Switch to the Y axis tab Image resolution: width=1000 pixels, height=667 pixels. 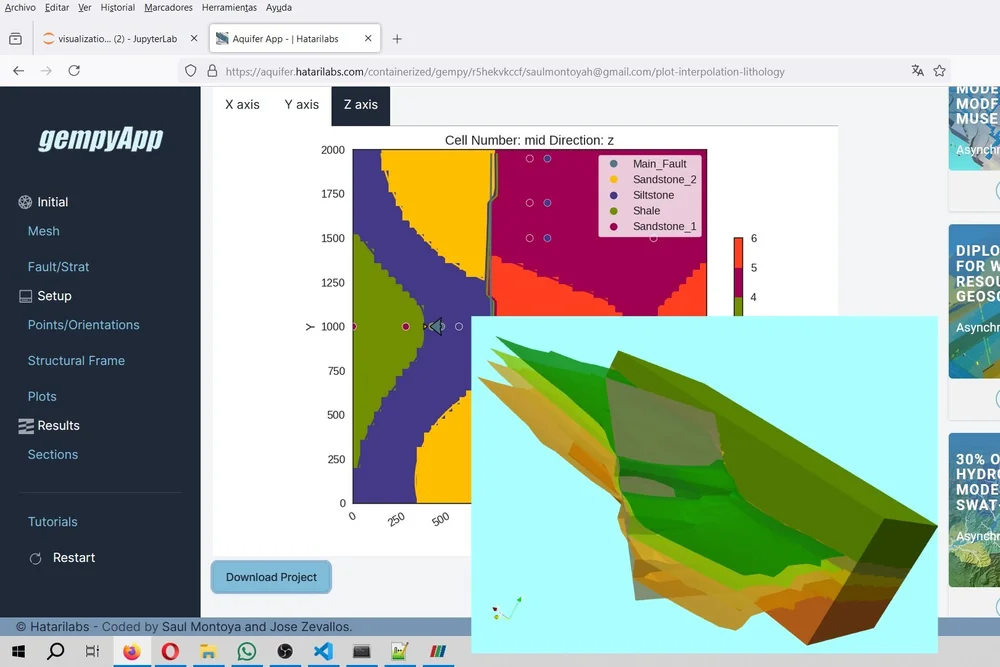pos(301,104)
